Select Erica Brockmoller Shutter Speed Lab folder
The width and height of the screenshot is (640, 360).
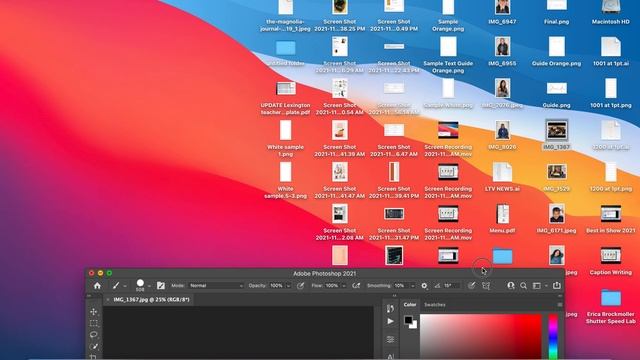611,307
